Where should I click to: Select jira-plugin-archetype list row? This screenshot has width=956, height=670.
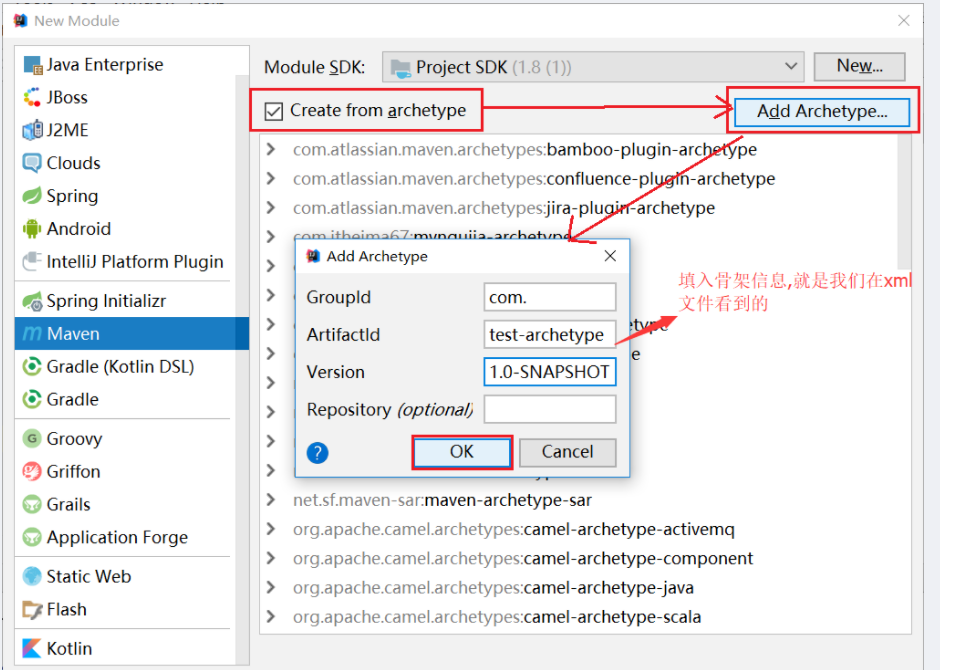[x=579, y=208]
